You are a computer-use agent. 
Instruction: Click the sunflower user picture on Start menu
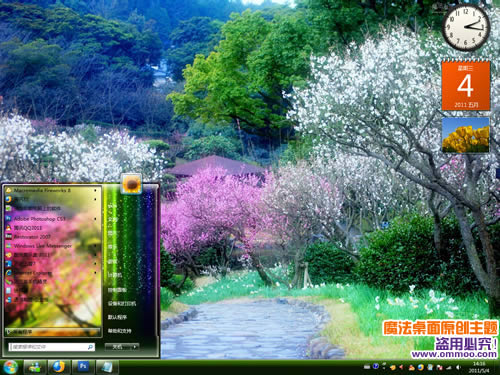[131, 183]
